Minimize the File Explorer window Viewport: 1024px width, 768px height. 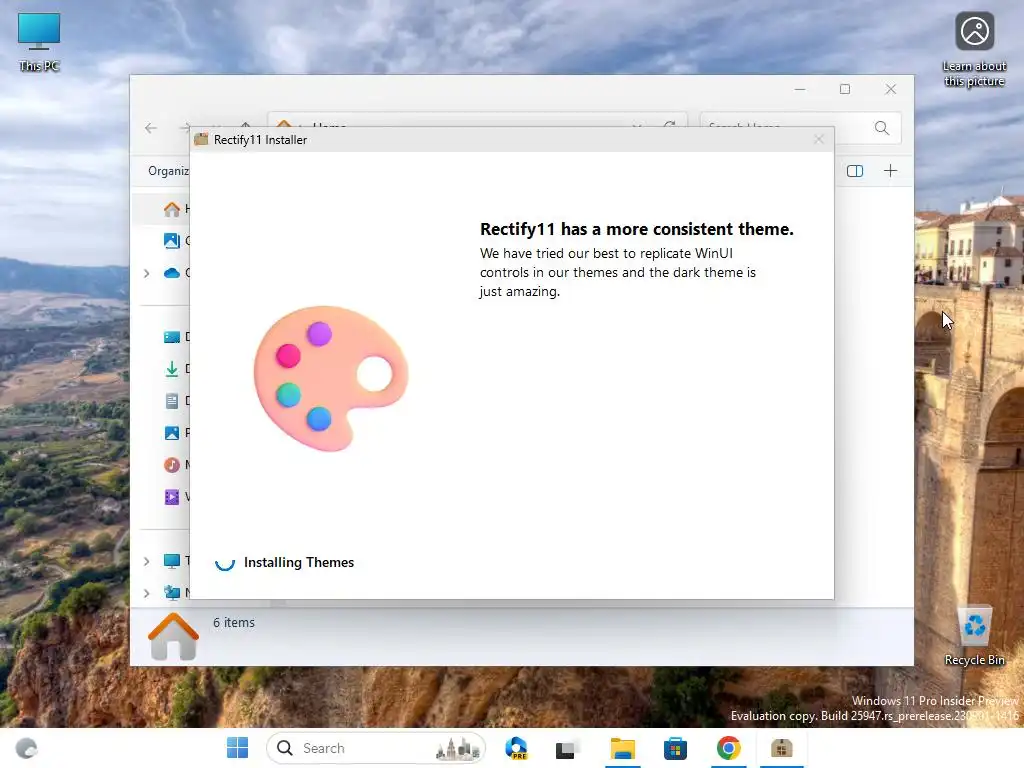[800, 89]
